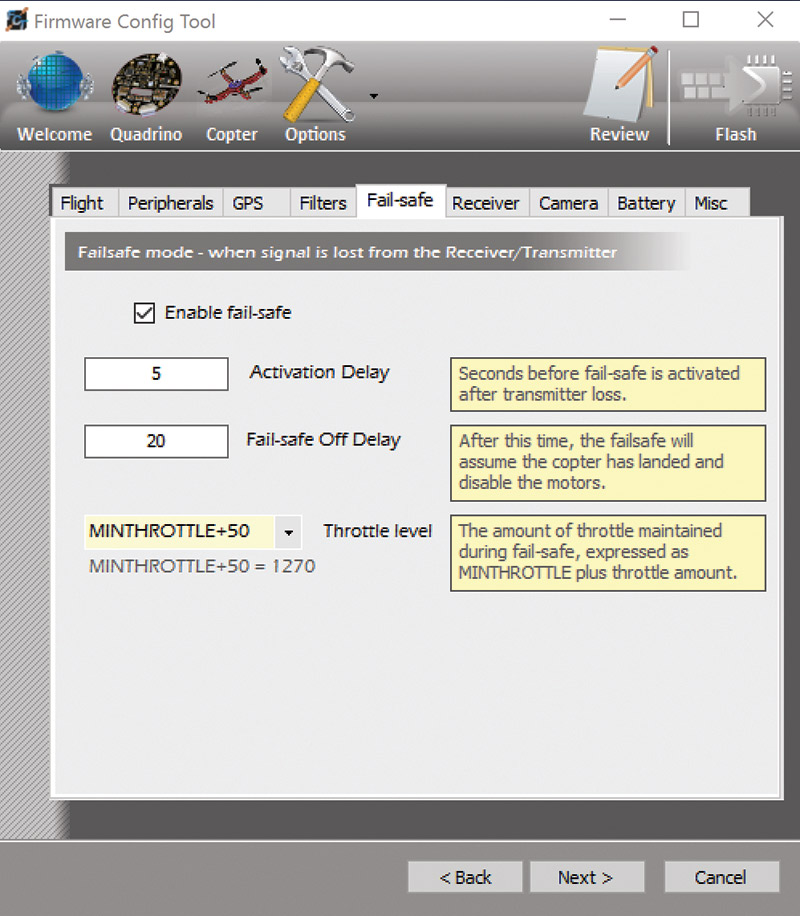Screen dimensions: 800x916
Task: Click the Fail-safe Off Delay input field
Action: pyautogui.click(x=156, y=441)
